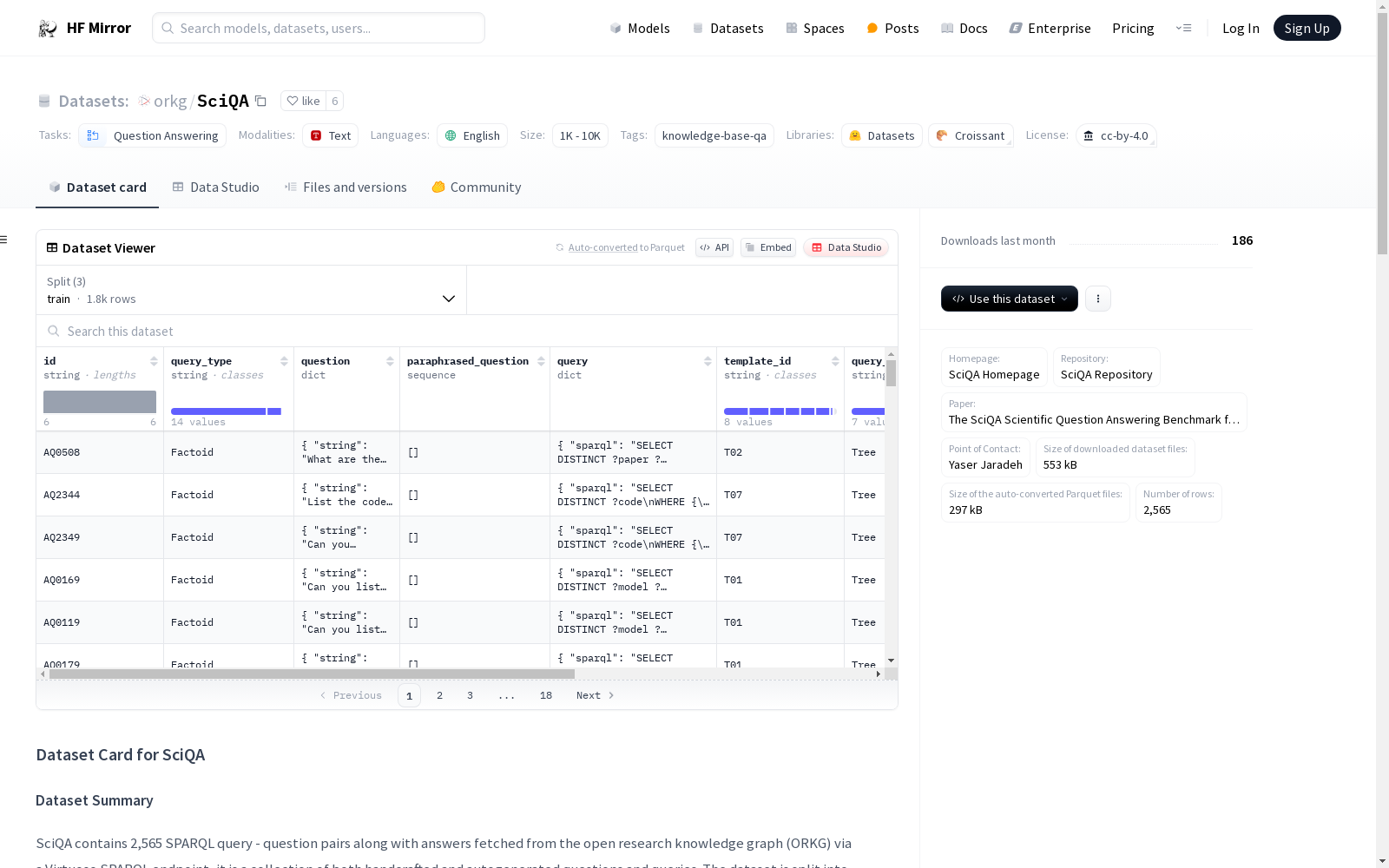Viewport: 1389px width, 868px height.
Task: Click the heart like icon
Action: tap(293, 101)
